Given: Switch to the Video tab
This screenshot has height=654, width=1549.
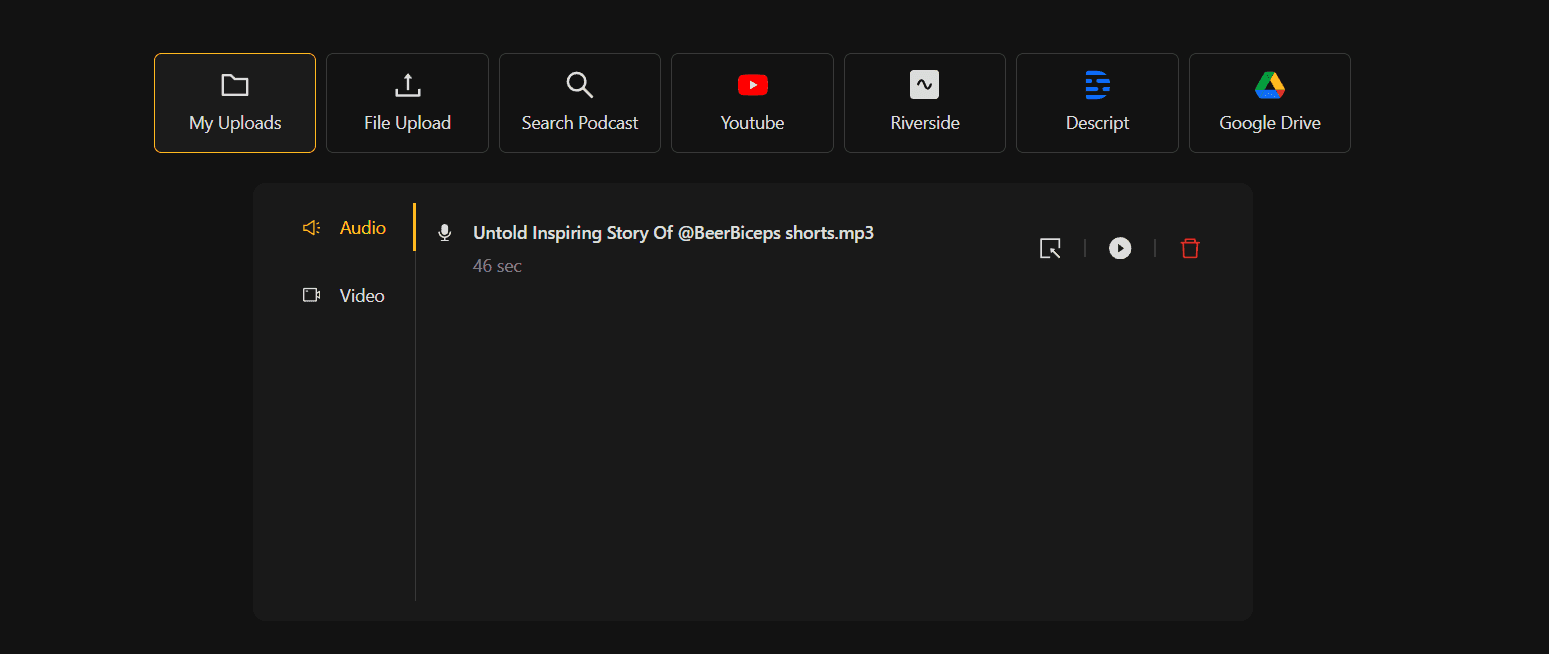Looking at the screenshot, I should (361, 295).
